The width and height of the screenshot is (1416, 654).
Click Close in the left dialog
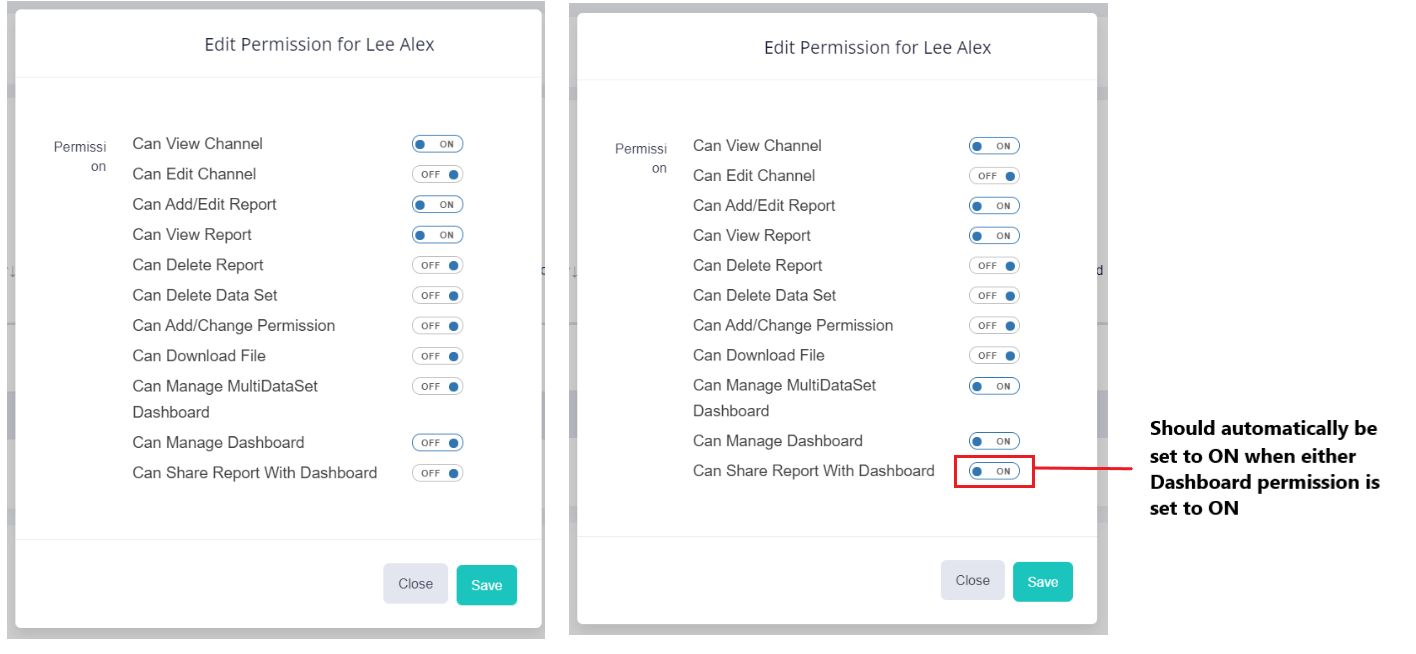(415, 584)
